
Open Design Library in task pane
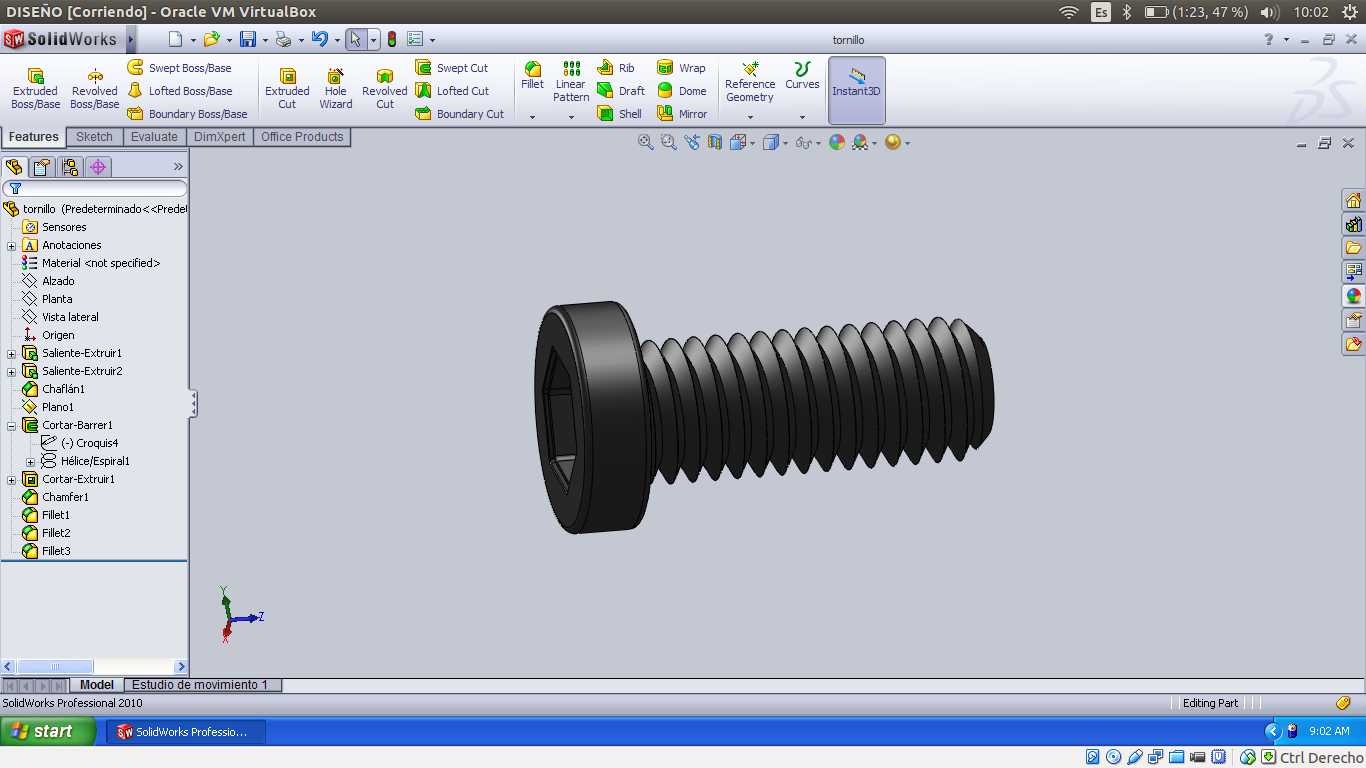click(x=1353, y=224)
